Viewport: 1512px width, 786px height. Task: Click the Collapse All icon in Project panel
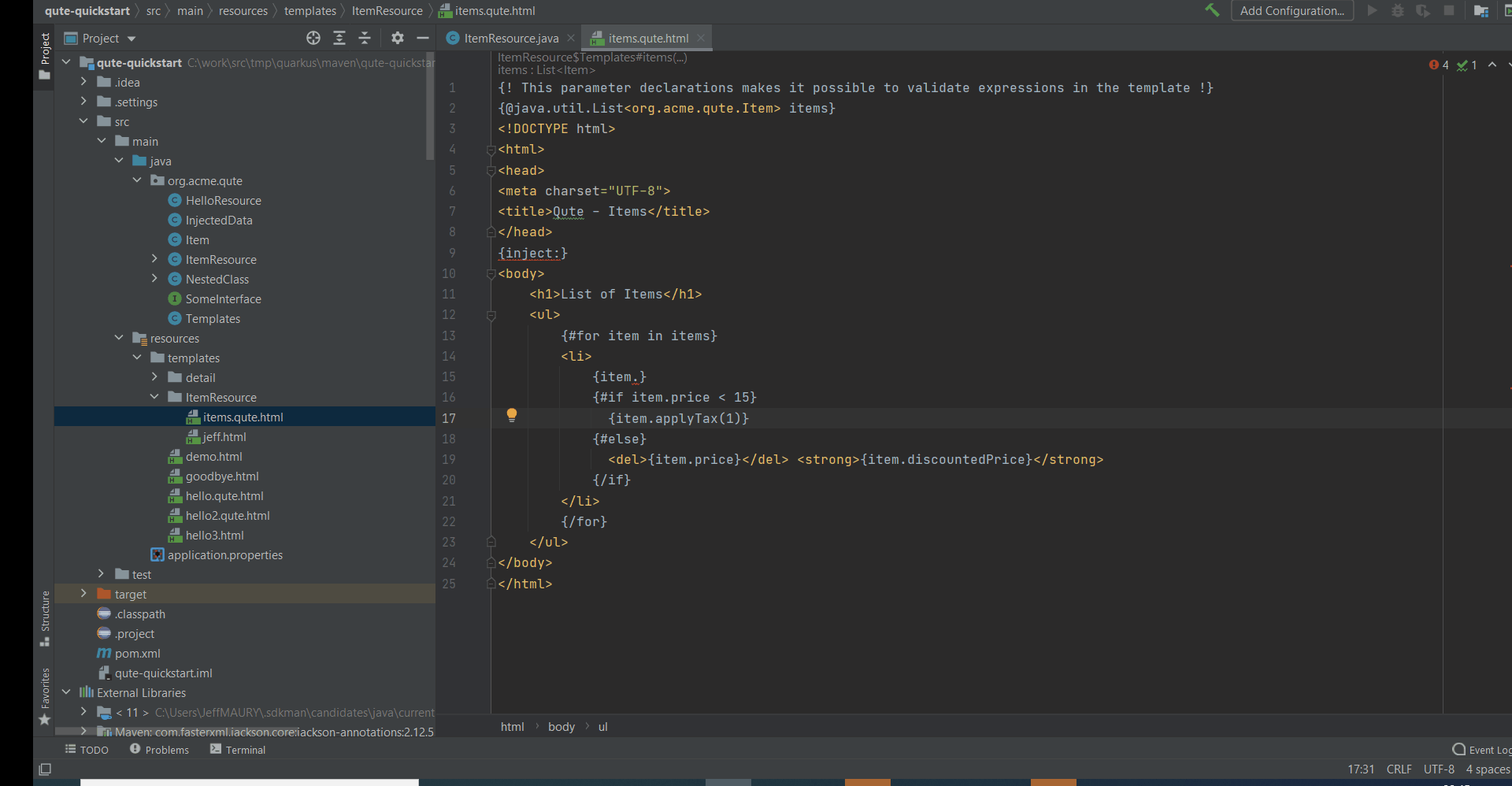pyautogui.click(x=365, y=38)
